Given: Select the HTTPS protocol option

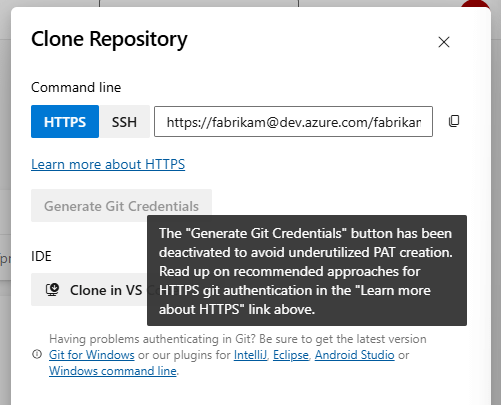Looking at the screenshot, I should [x=65, y=121].
